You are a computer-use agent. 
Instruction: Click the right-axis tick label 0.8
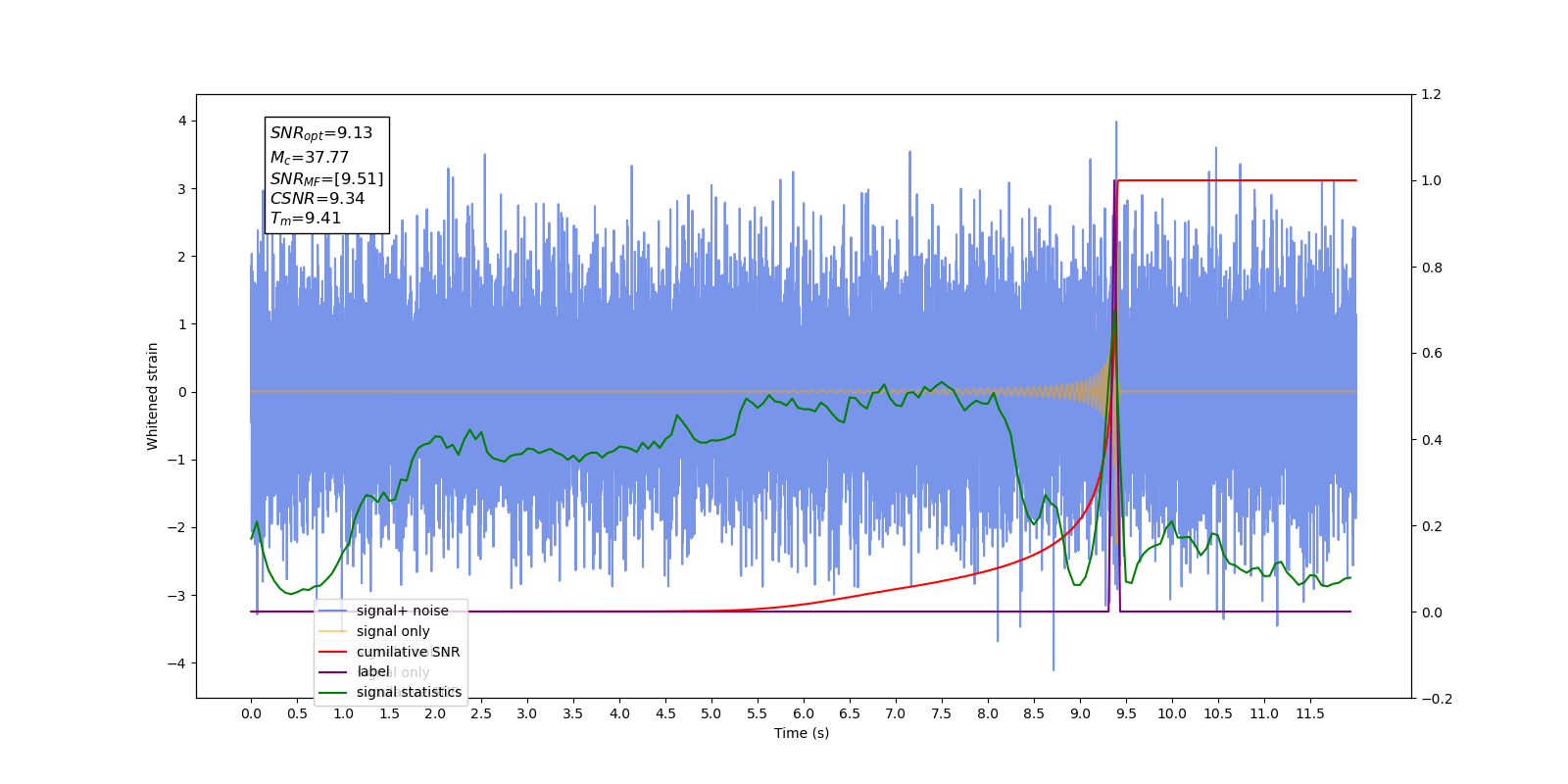pyautogui.click(x=1432, y=268)
